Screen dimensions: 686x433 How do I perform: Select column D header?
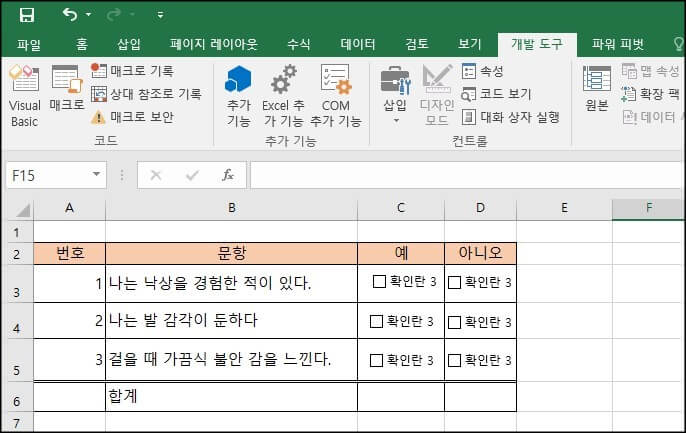[x=480, y=209]
